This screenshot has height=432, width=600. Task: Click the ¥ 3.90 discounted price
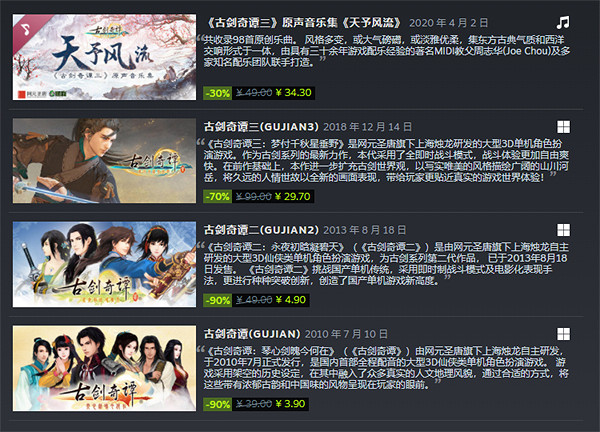[290, 404]
